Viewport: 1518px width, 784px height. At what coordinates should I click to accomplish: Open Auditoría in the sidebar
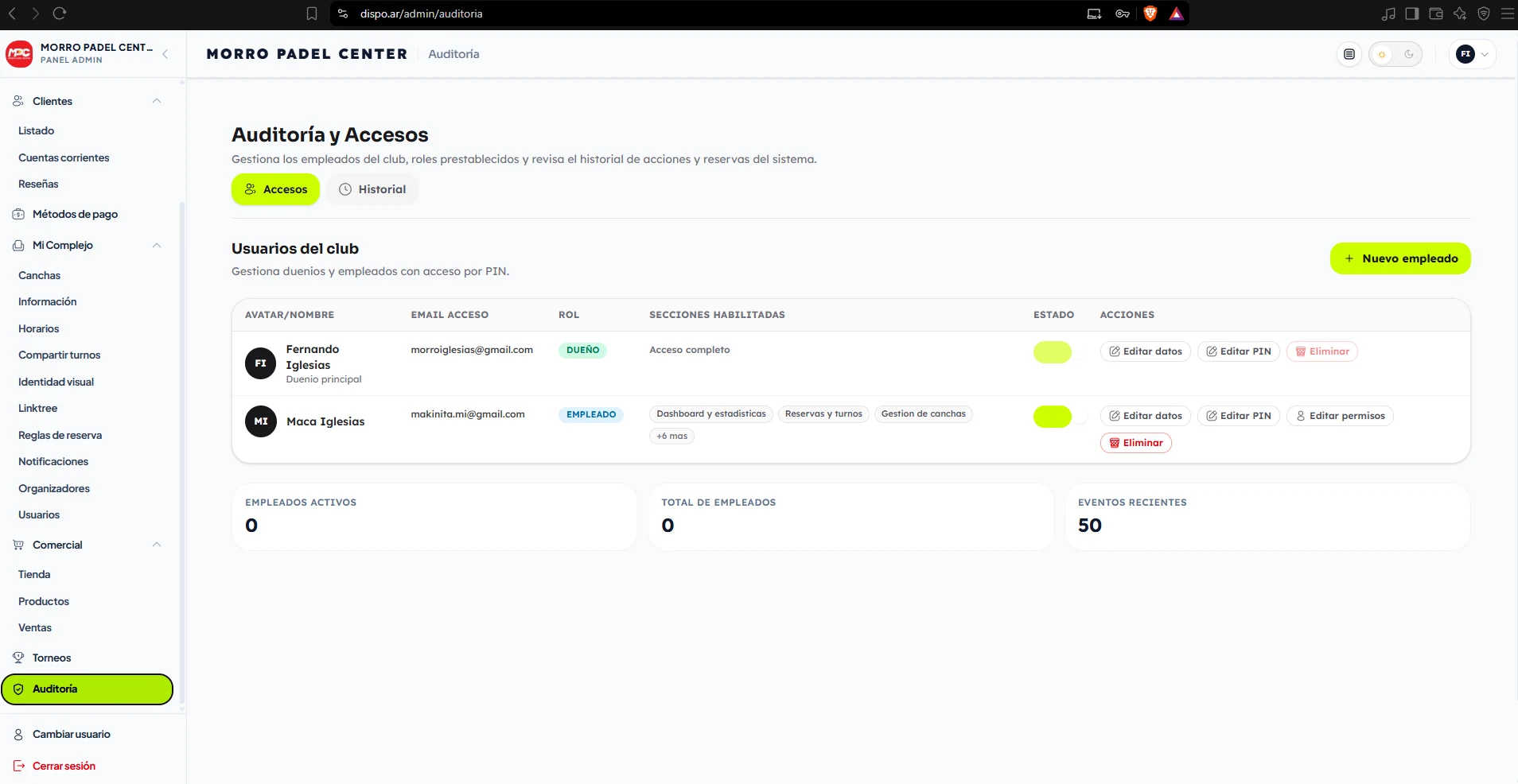(88, 689)
